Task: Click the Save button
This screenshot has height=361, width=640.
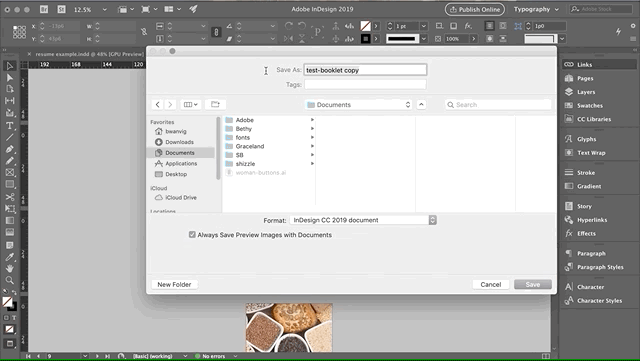Action: [533, 285]
